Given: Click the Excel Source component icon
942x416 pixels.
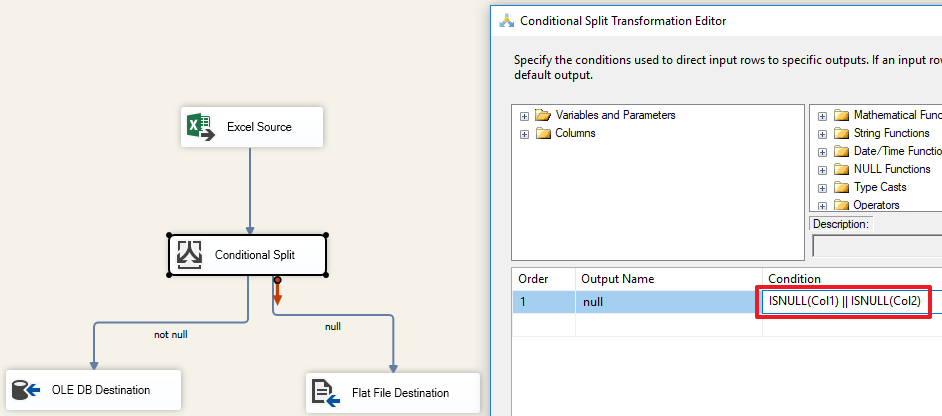Looking at the screenshot, I should point(200,127).
